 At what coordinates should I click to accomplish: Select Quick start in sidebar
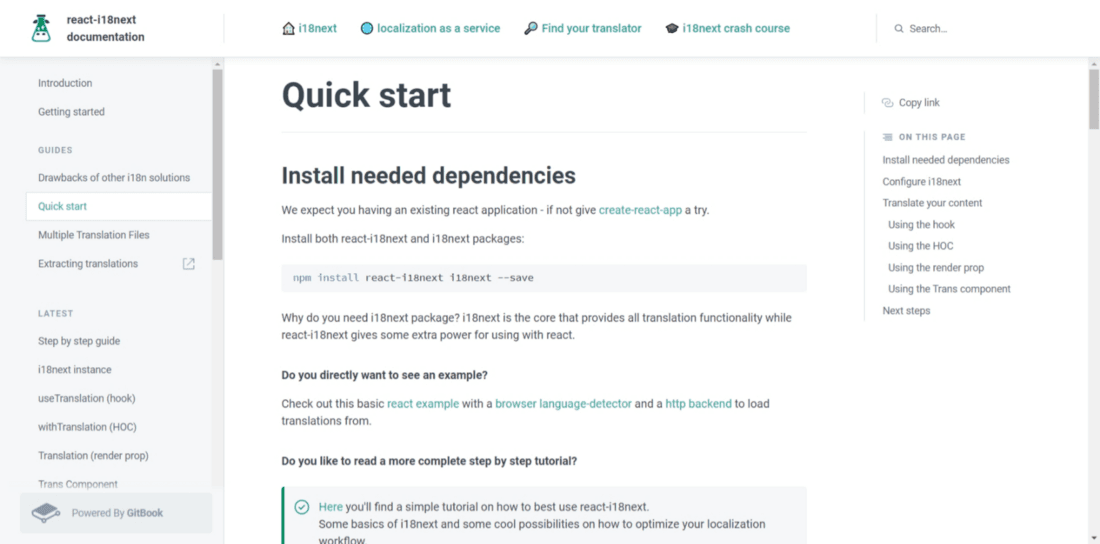(x=119, y=206)
